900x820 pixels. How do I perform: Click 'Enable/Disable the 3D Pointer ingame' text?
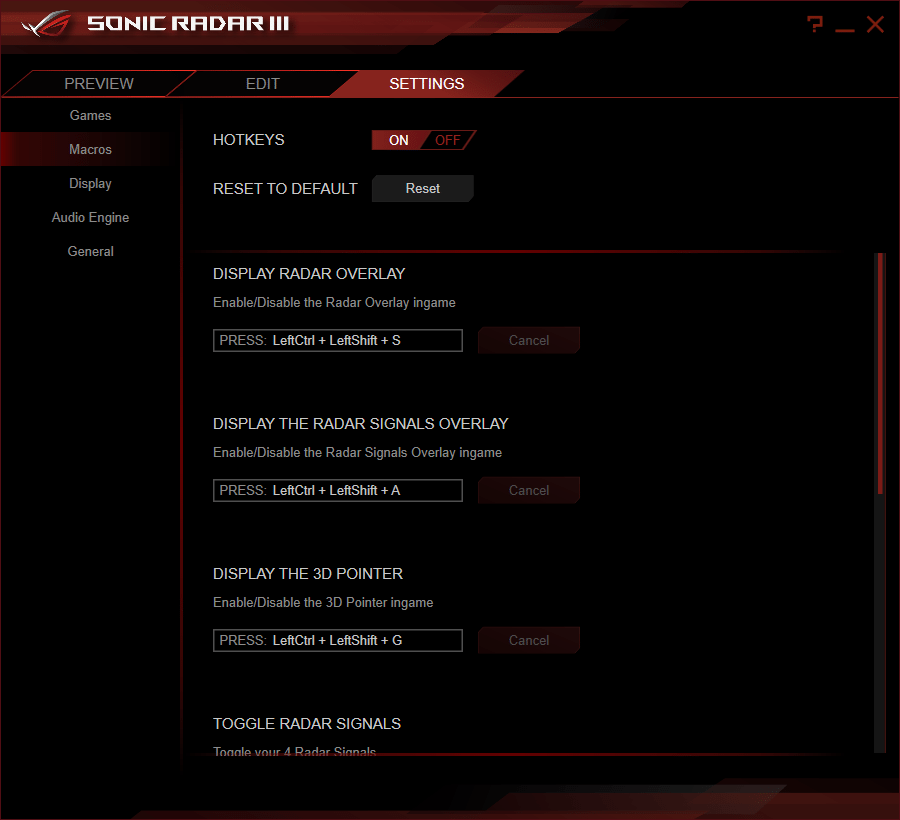323,603
